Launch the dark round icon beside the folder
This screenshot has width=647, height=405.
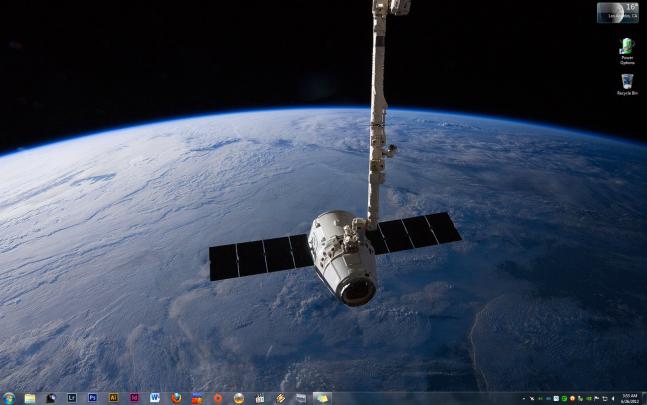(x=51, y=398)
